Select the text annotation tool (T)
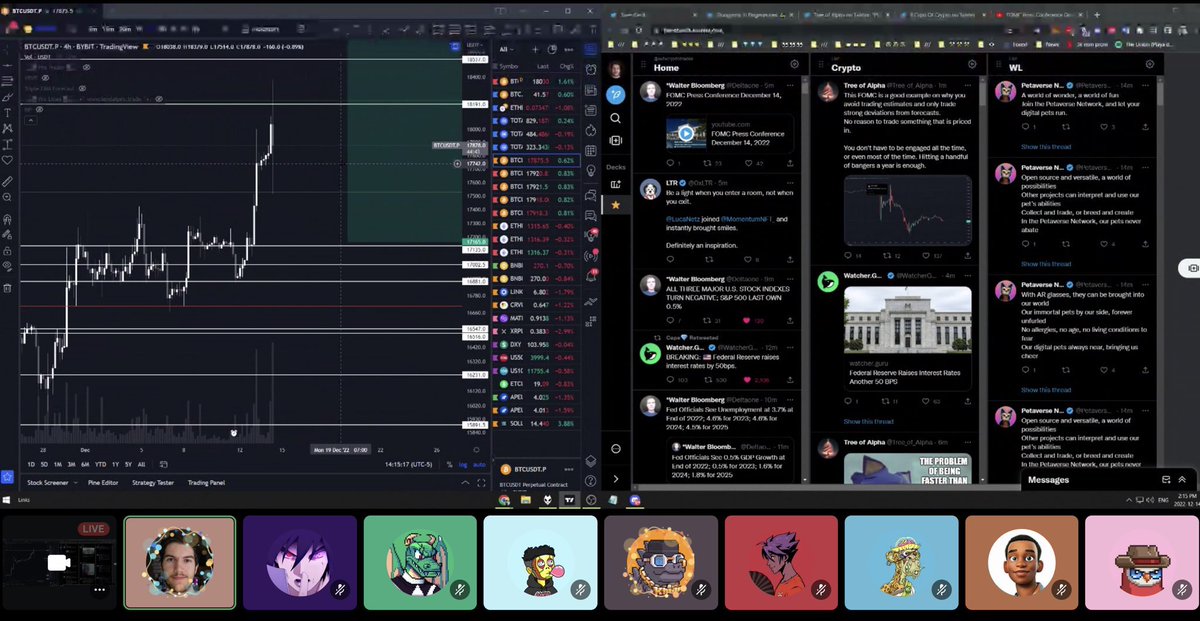The image size is (1200, 621). coord(7,112)
